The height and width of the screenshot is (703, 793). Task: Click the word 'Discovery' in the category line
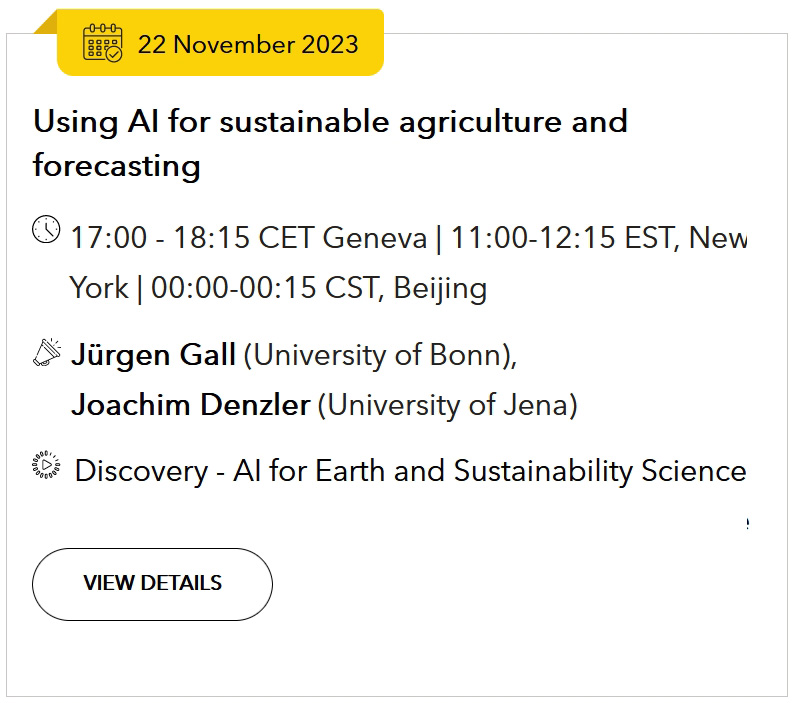142,471
